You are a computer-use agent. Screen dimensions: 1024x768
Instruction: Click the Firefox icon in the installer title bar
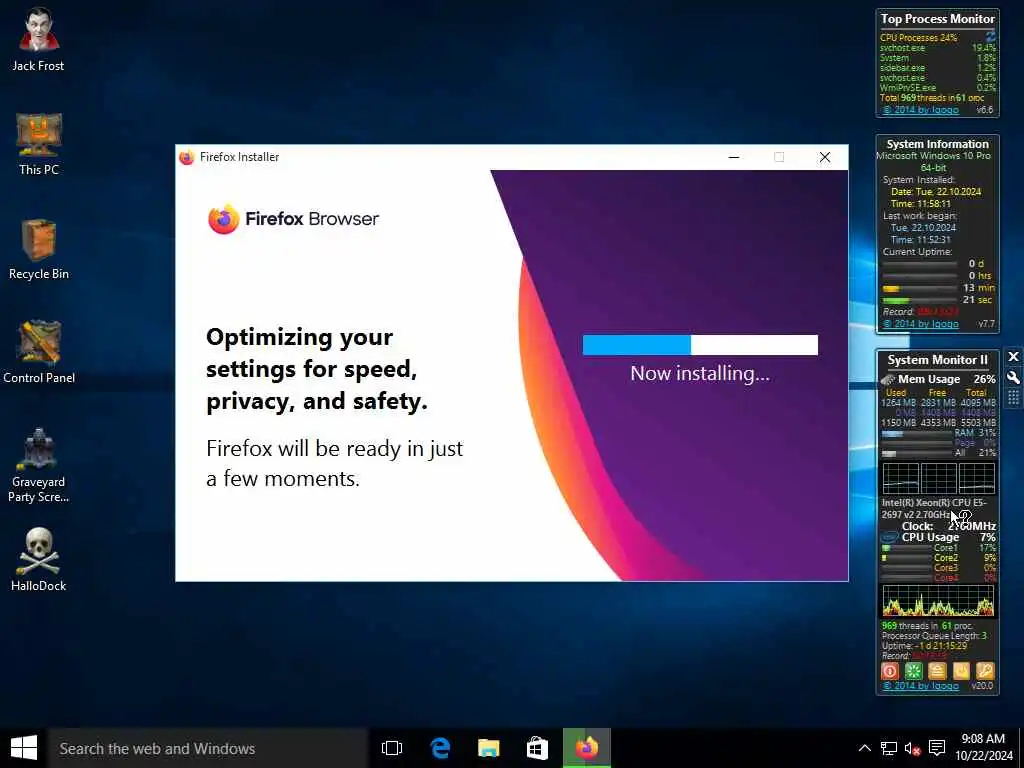click(x=187, y=157)
